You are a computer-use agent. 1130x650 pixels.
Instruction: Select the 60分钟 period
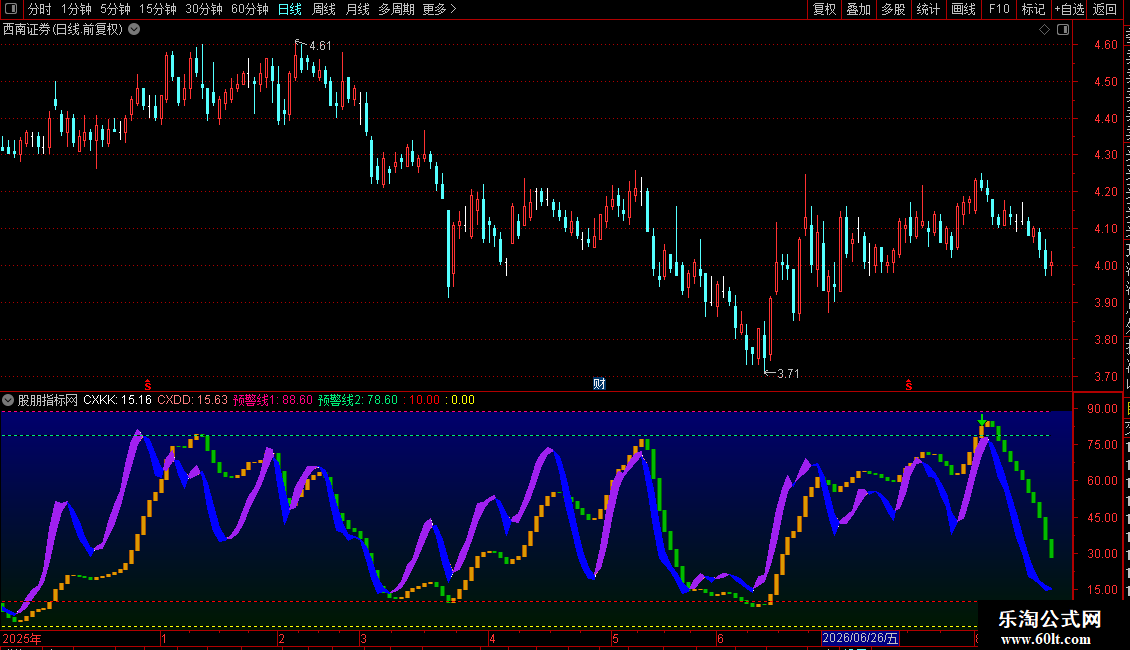250,9
